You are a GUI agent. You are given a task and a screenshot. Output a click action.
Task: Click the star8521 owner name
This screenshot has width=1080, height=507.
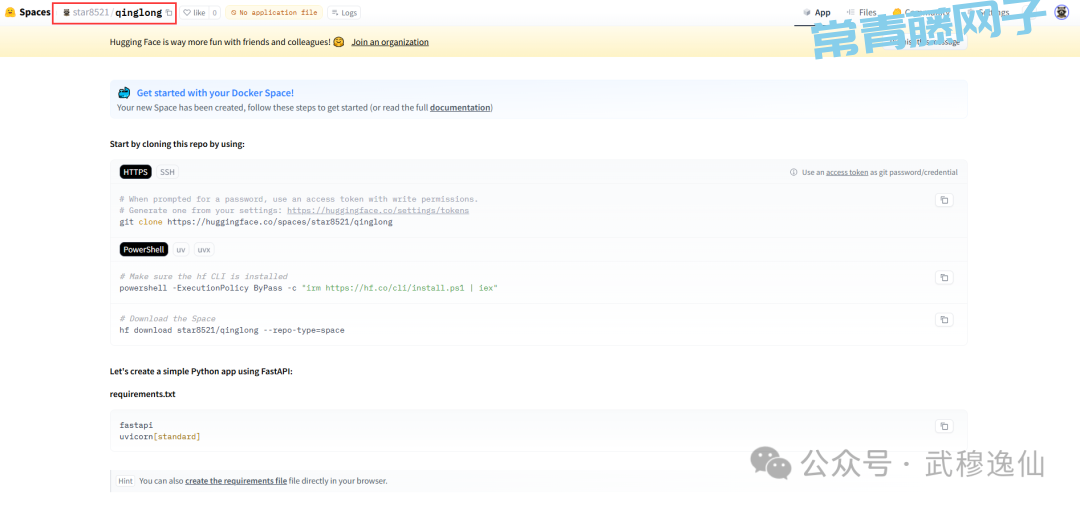tap(89, 13)
